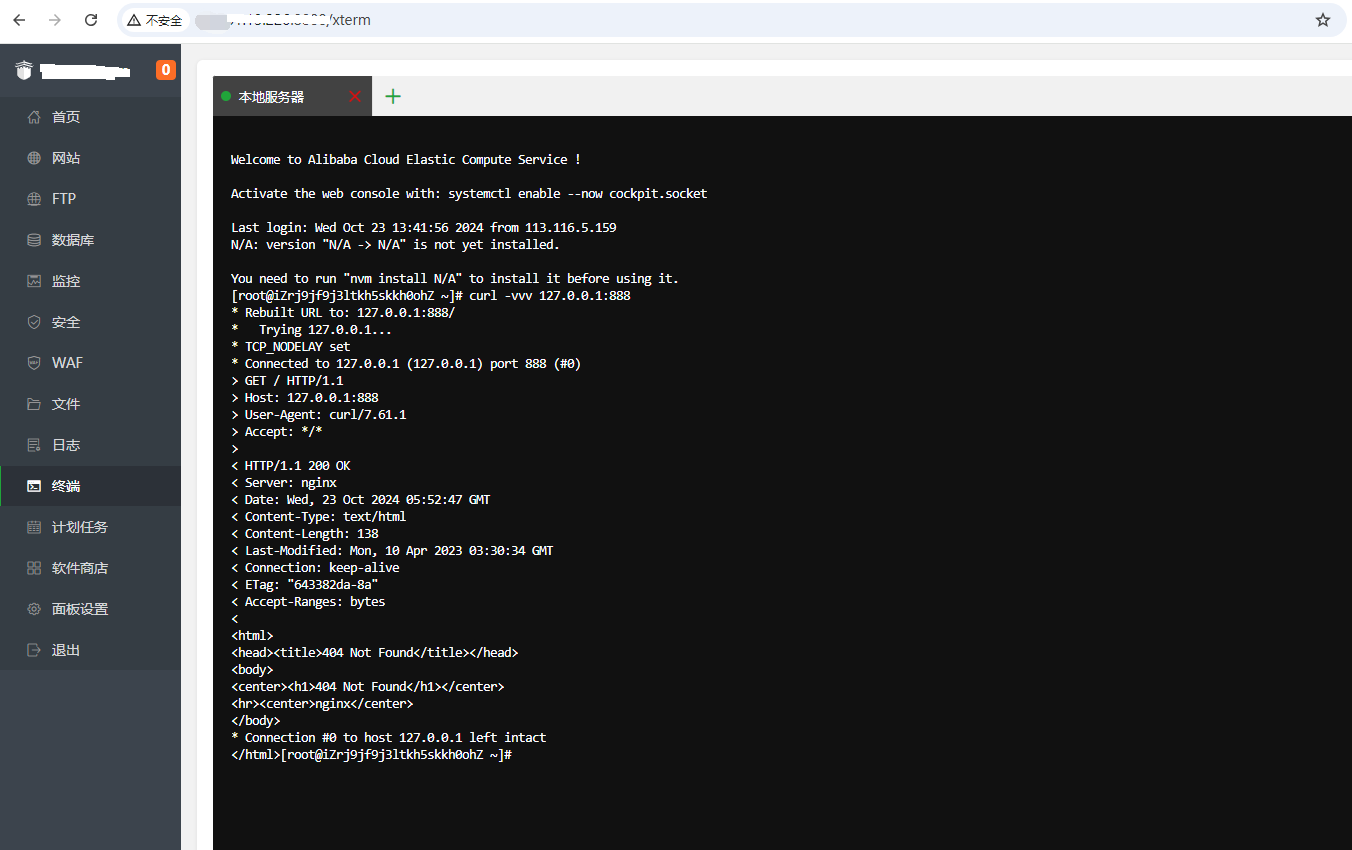Click the 不安全 security warning indicator

point(155,20)
